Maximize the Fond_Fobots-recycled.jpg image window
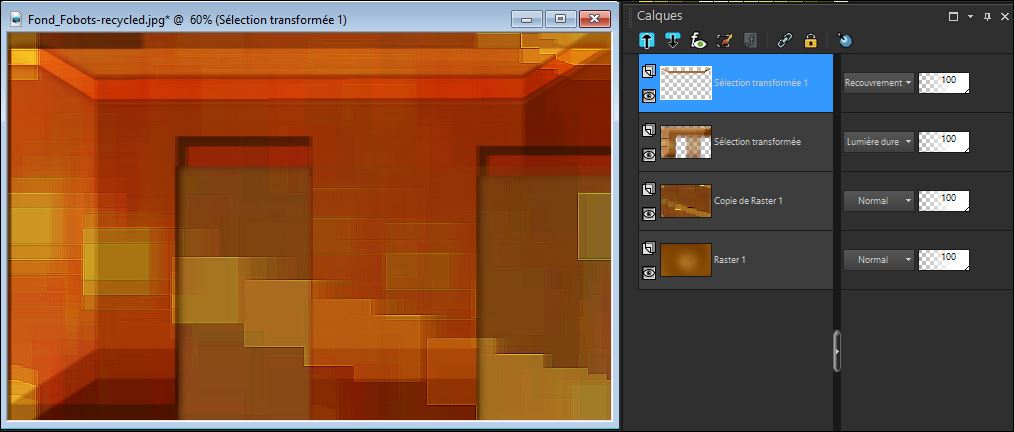 (x=560, y=19)
